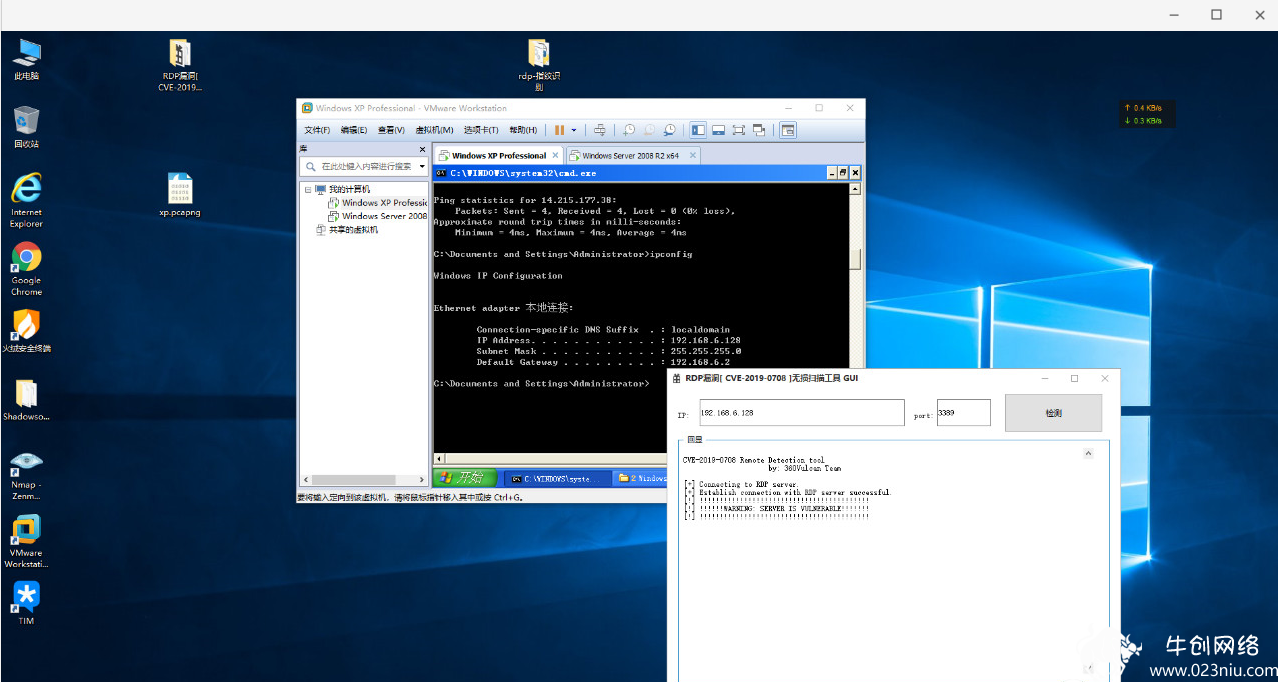The image size is (1278, 682).
Task: Click the library panel horizontal scrollbar
Action: pyautogui.click(x=364, y=479)
